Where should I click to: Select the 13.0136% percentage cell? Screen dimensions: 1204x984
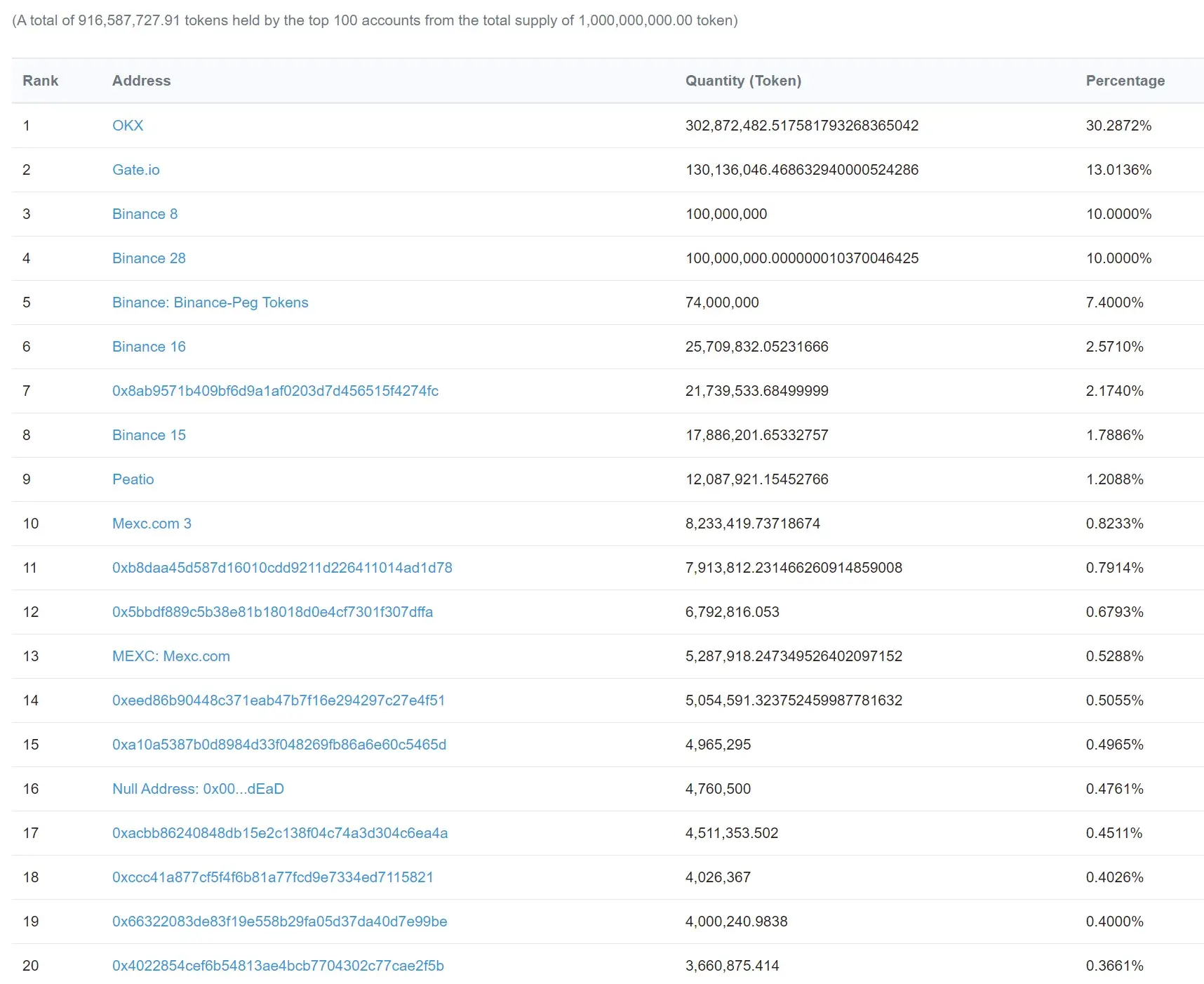pyautogui.click(x=1119, y=170)
